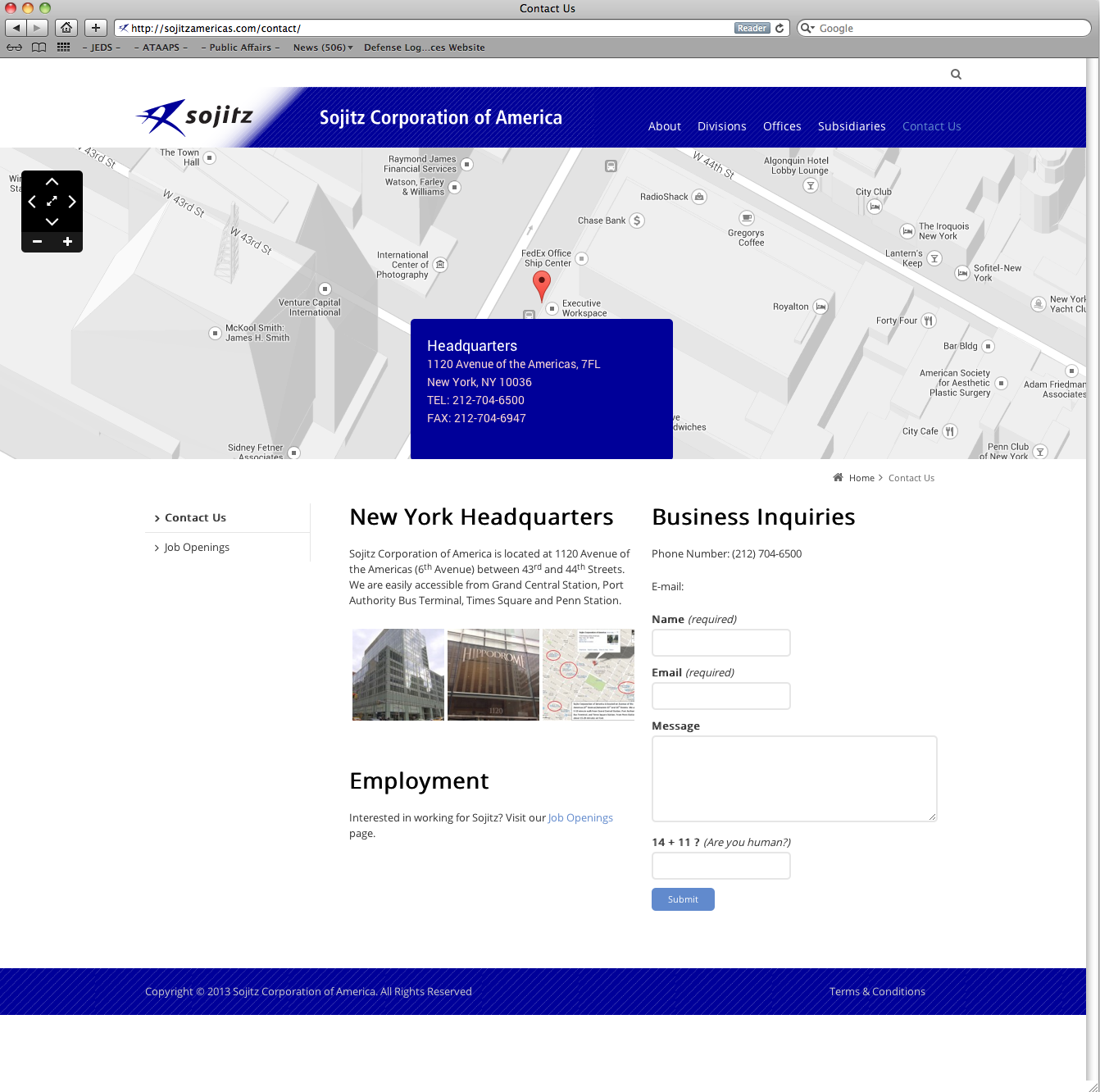Pan the map up with arrow
The width and height of the screenshot is (1100, 1092).
[x=52, y=182]
